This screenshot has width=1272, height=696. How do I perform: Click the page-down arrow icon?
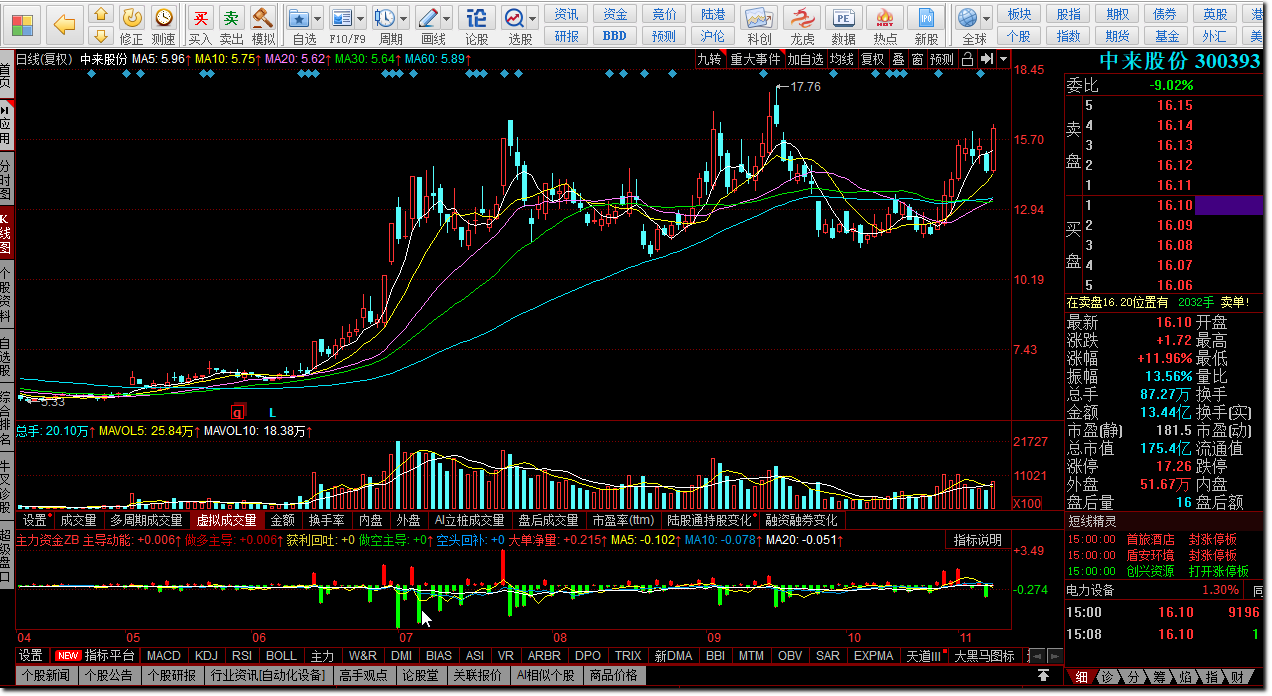pyautogui.click(x=100, y=35)
